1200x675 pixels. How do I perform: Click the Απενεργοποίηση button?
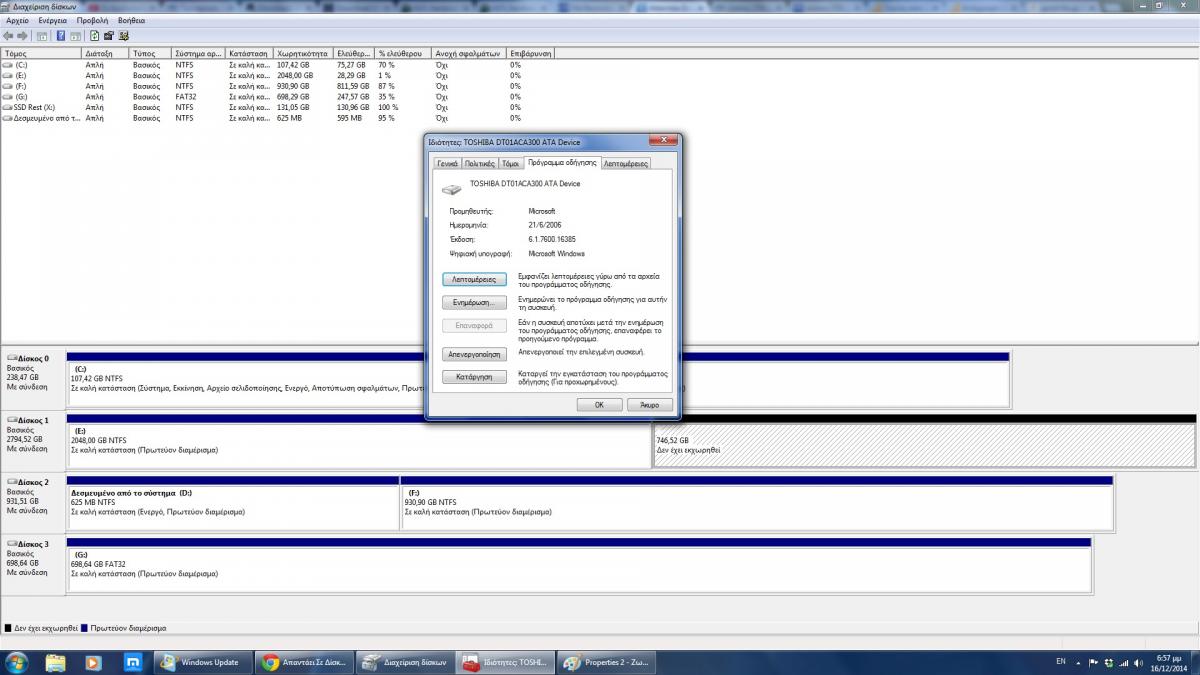coord(474,354)
